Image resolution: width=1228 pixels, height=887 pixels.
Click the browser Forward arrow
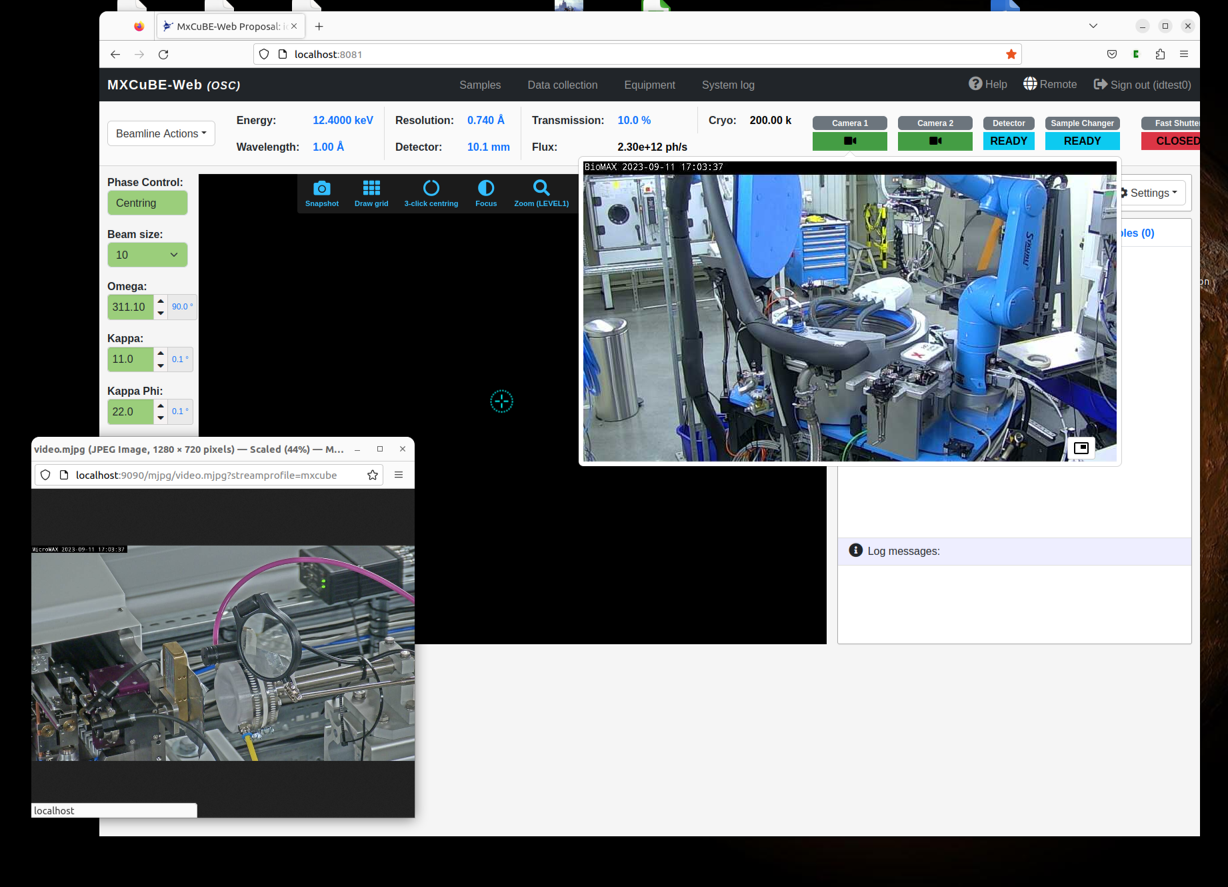coord(139,54)
